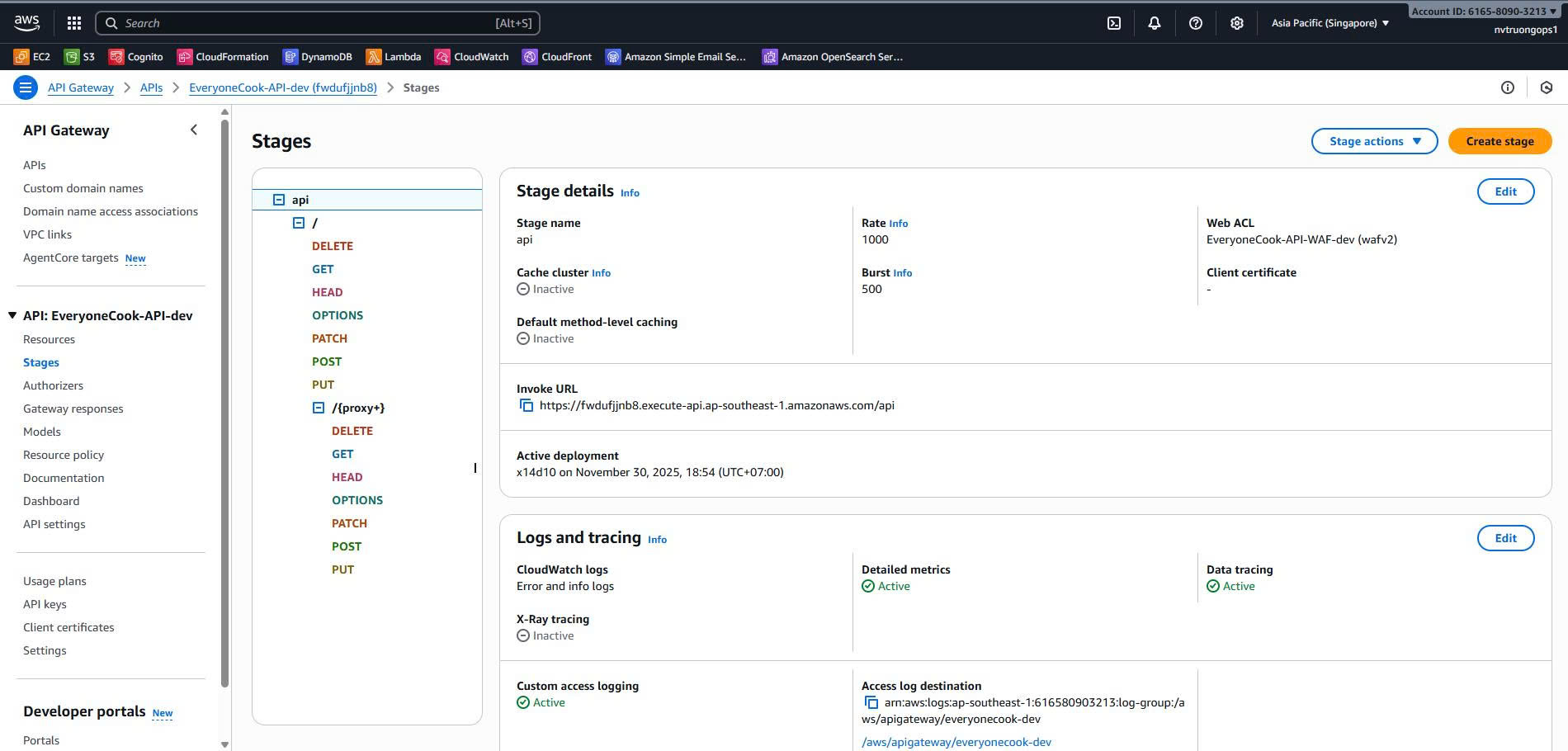Image resolution: width=1568 pixels, height=751 pixels.
Task: Open the Stage actions dropdown
Action: (x=1374, y=141)
